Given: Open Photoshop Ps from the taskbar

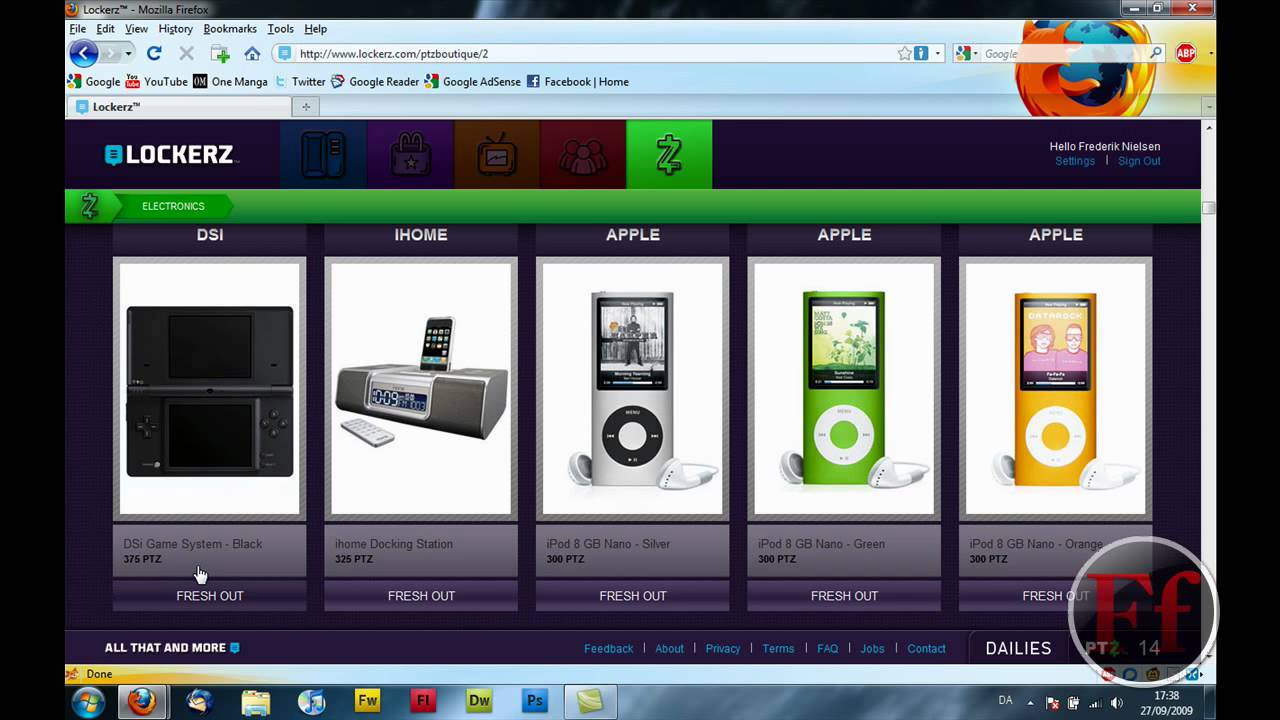Looking at the screenshot, I should click(535, 701).
